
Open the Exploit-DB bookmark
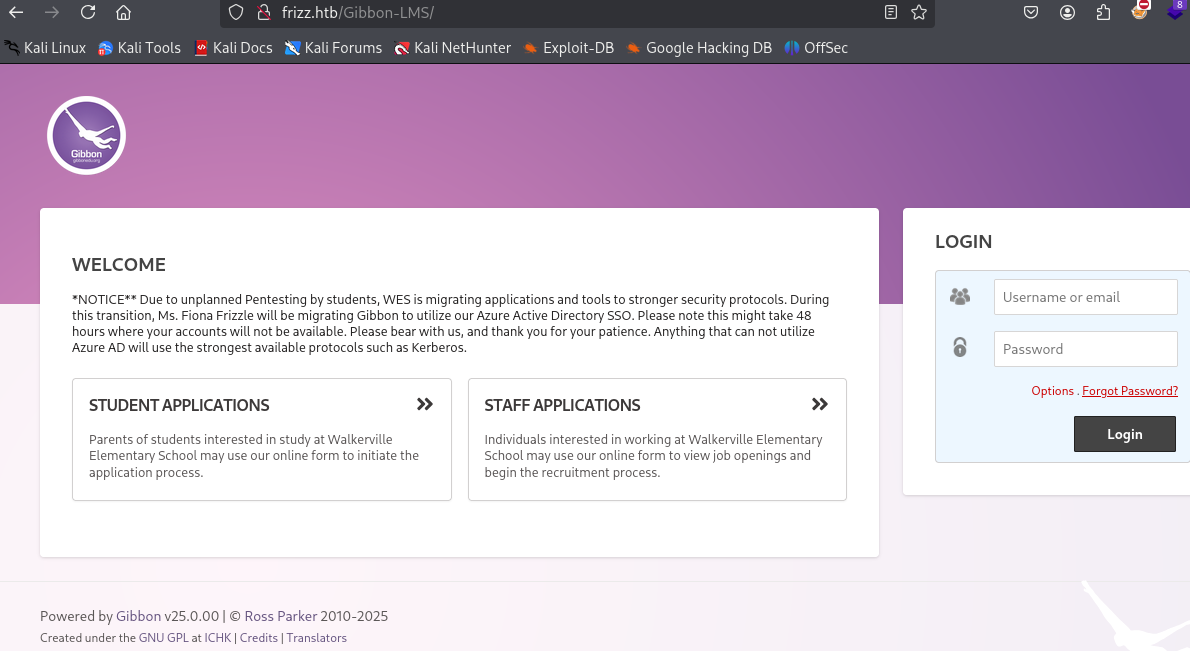[x=568, y=48]
